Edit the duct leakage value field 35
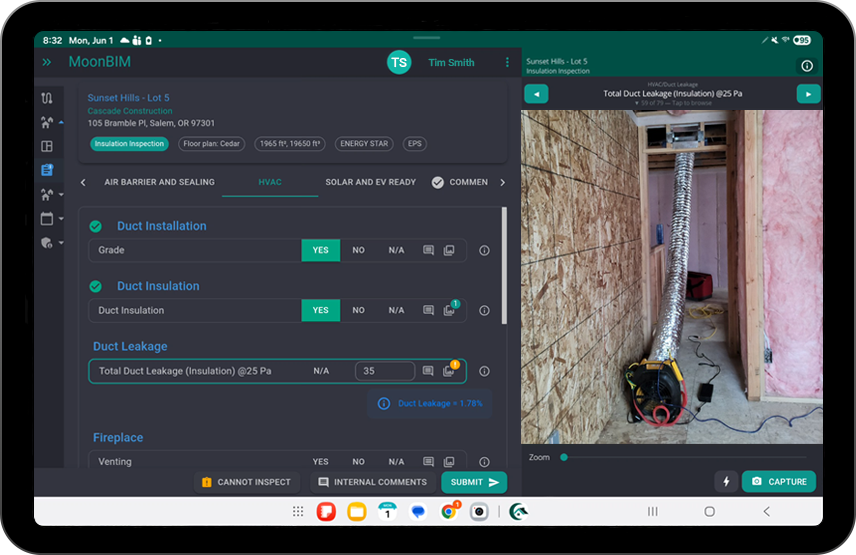The image size is (856, 555). 385,371
